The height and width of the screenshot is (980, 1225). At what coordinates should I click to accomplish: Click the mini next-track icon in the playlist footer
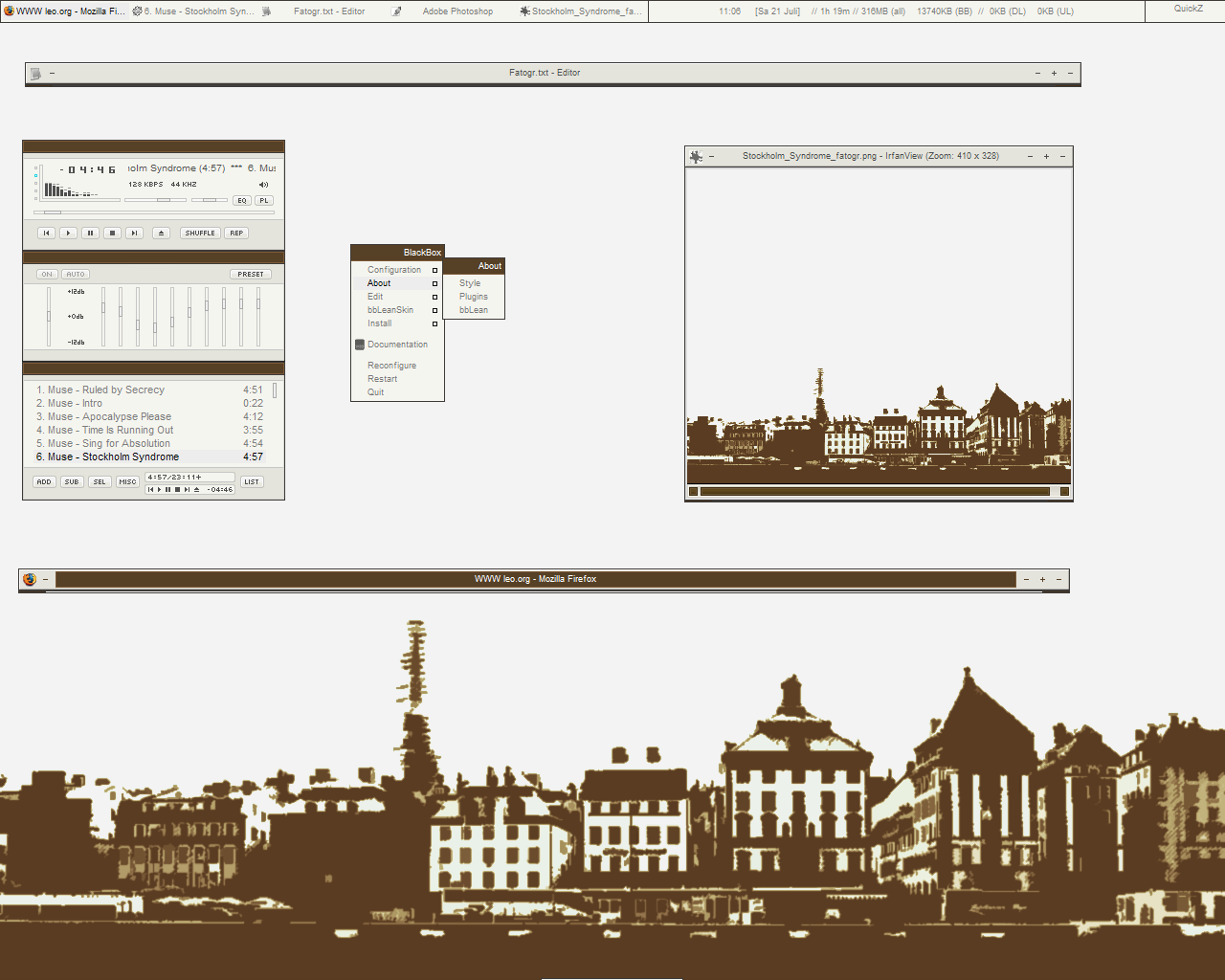click(187, 489)
